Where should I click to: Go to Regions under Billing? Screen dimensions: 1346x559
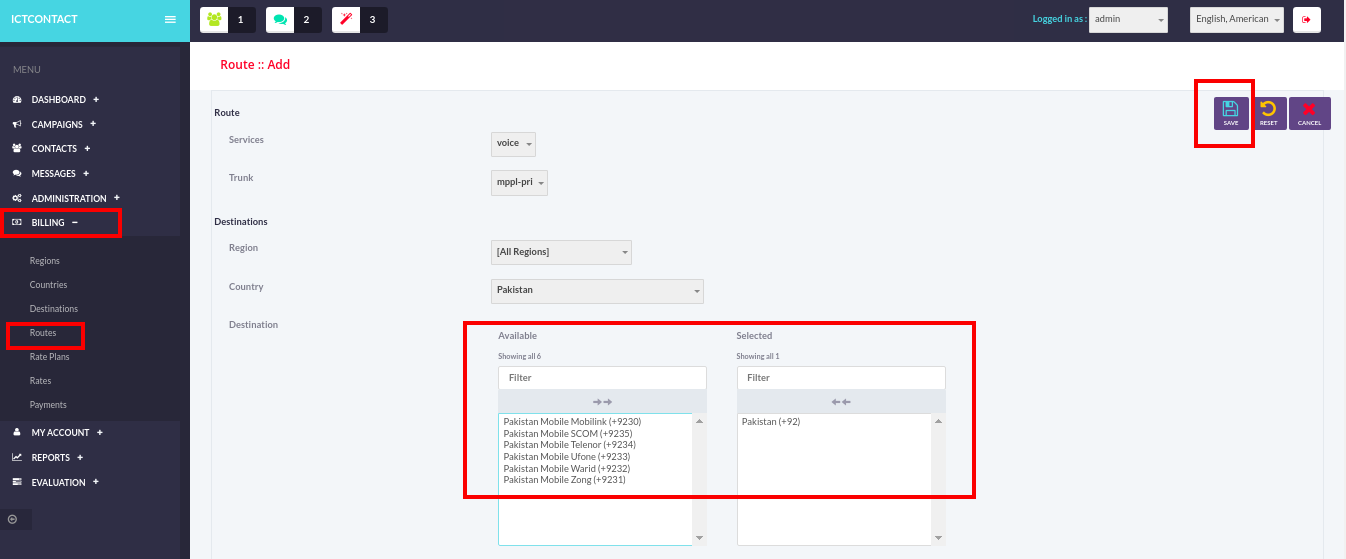tap(45, 261)
